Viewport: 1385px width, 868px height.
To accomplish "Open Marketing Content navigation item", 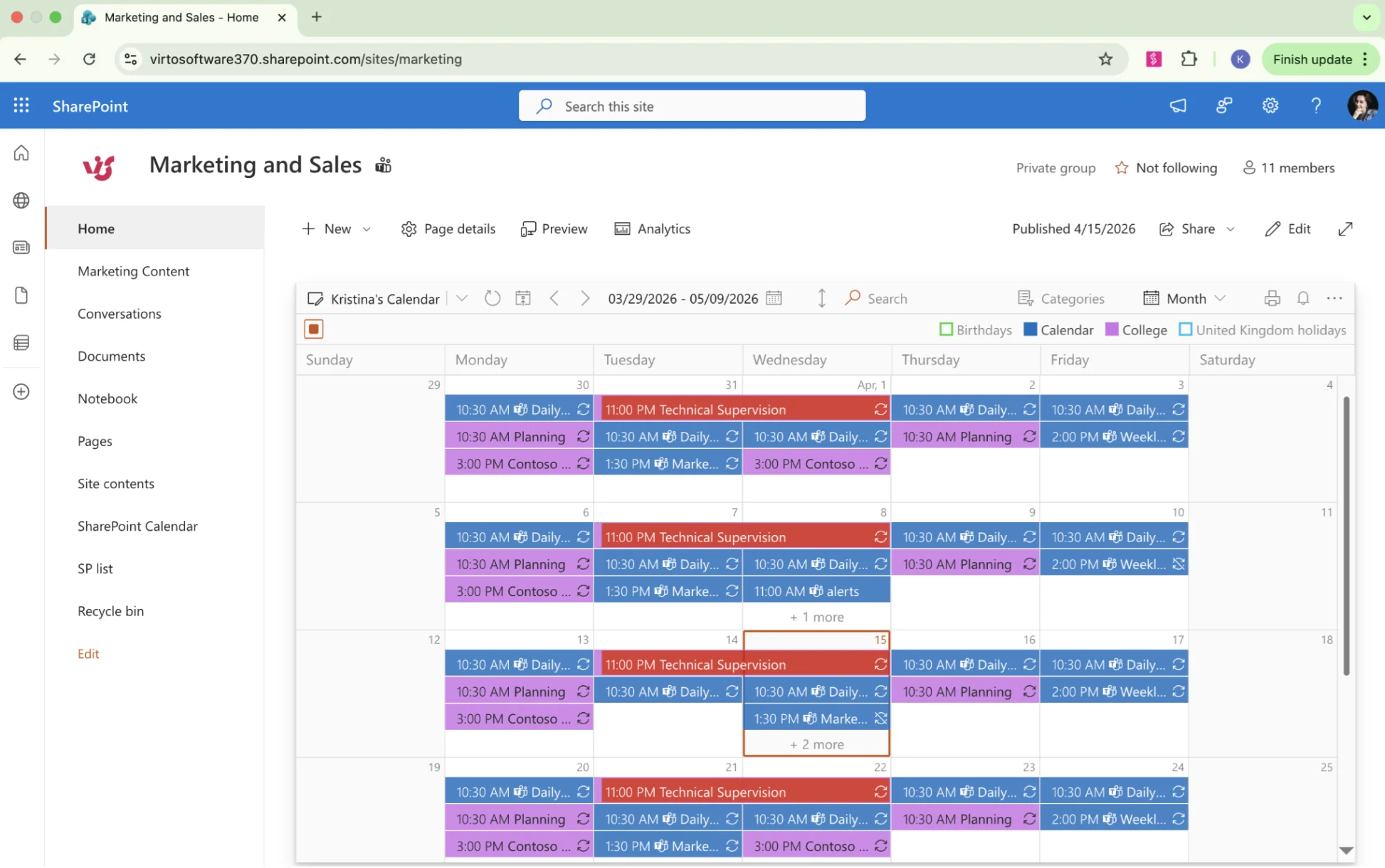I will point(133,271).
